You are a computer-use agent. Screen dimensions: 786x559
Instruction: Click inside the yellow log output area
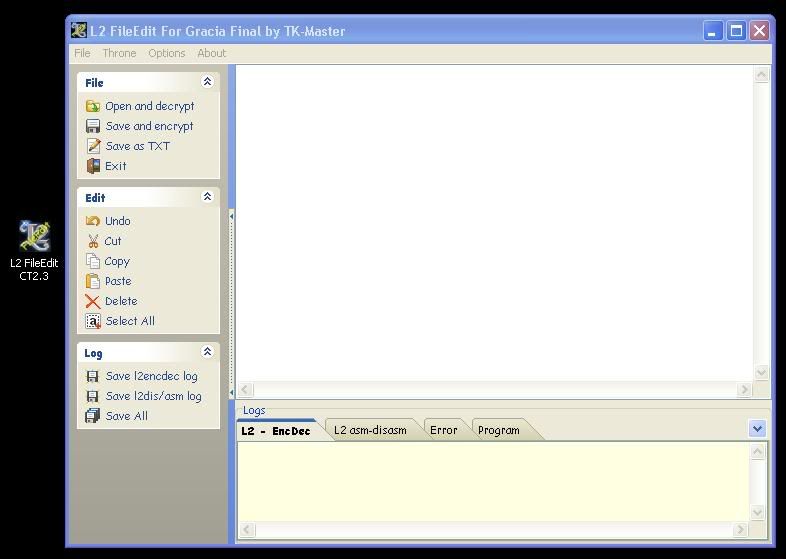tap(493, 482)
